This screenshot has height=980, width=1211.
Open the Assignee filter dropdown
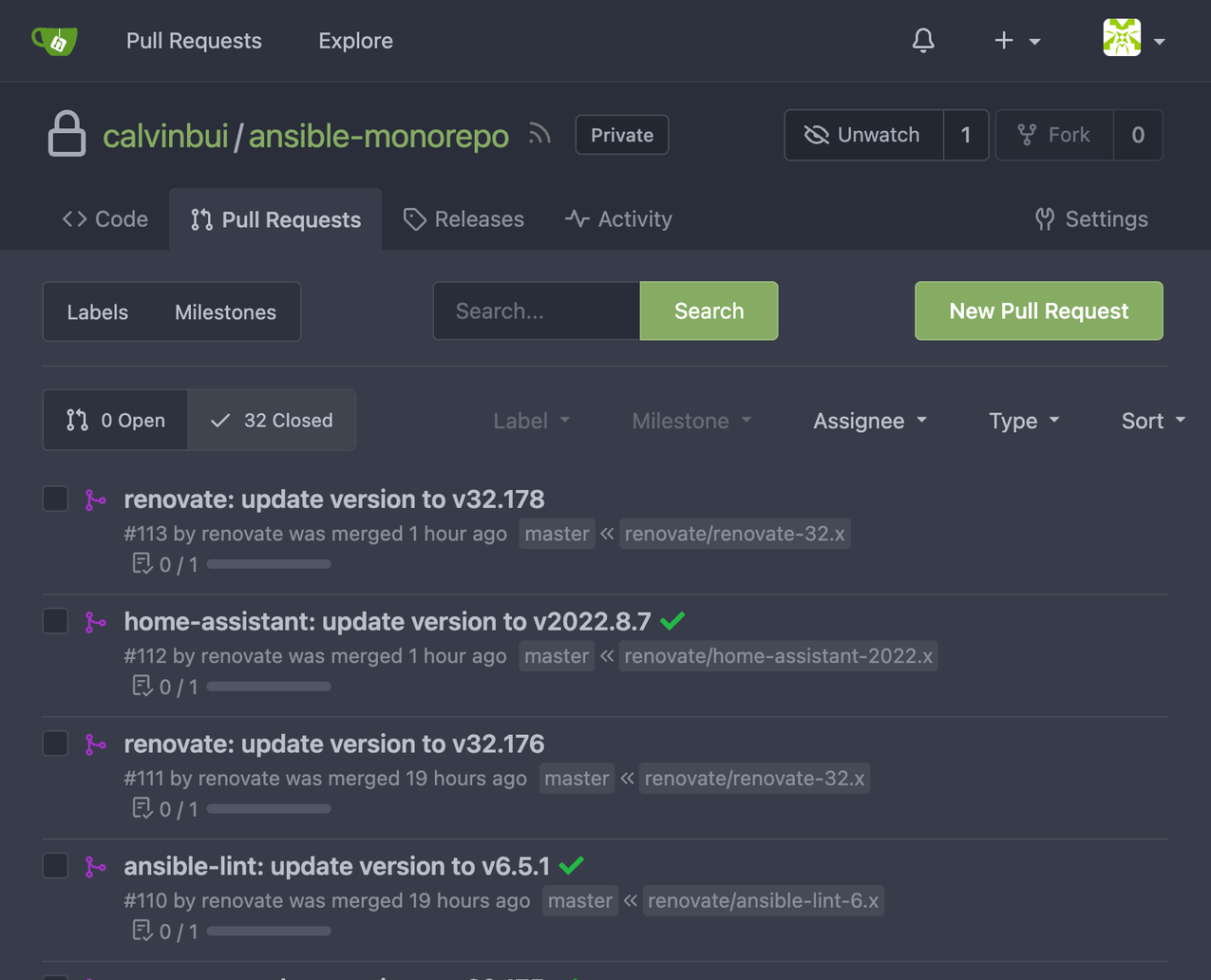869,421
